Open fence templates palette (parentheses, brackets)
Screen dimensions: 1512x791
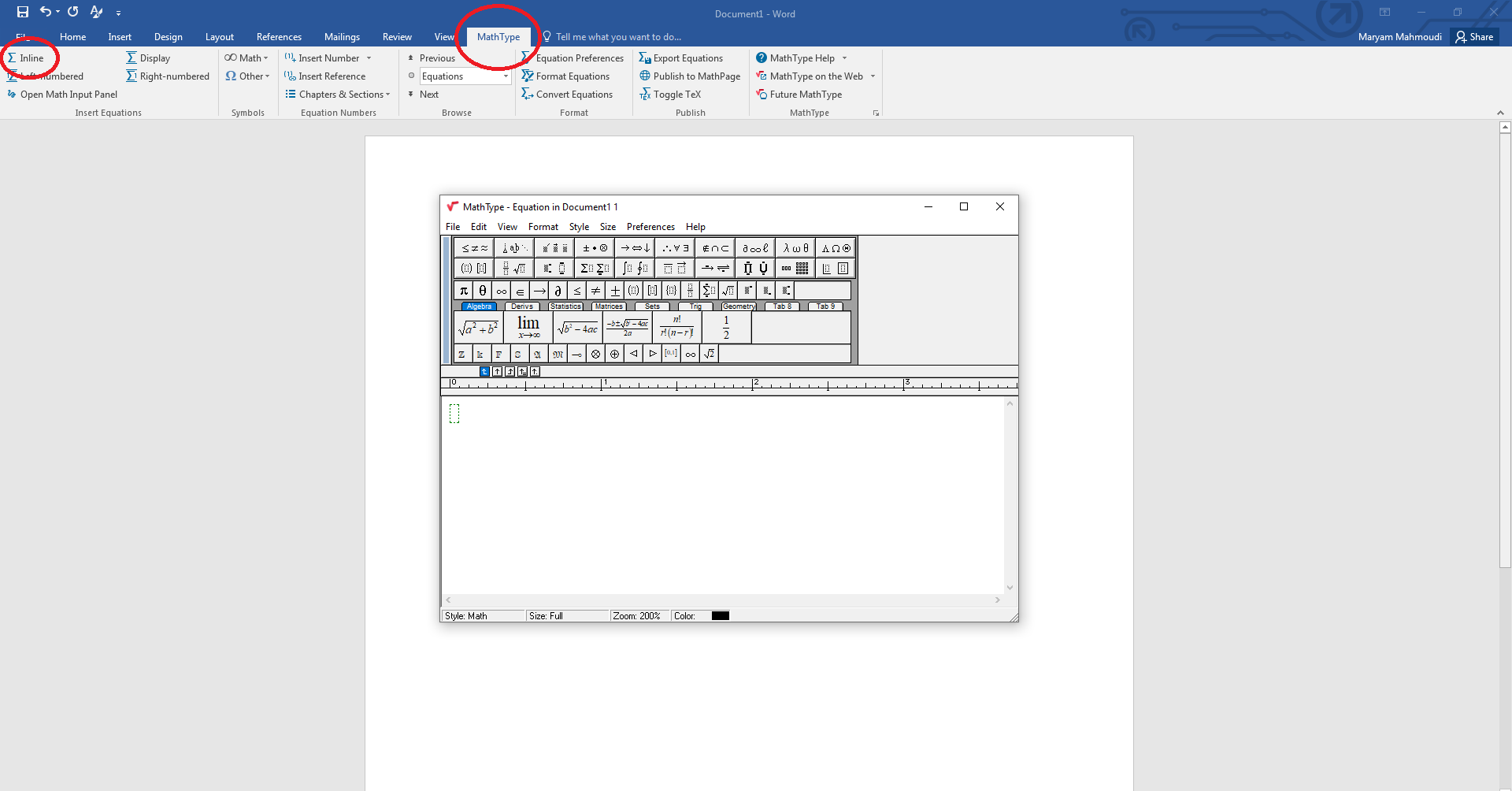click(x=475, y=269)
